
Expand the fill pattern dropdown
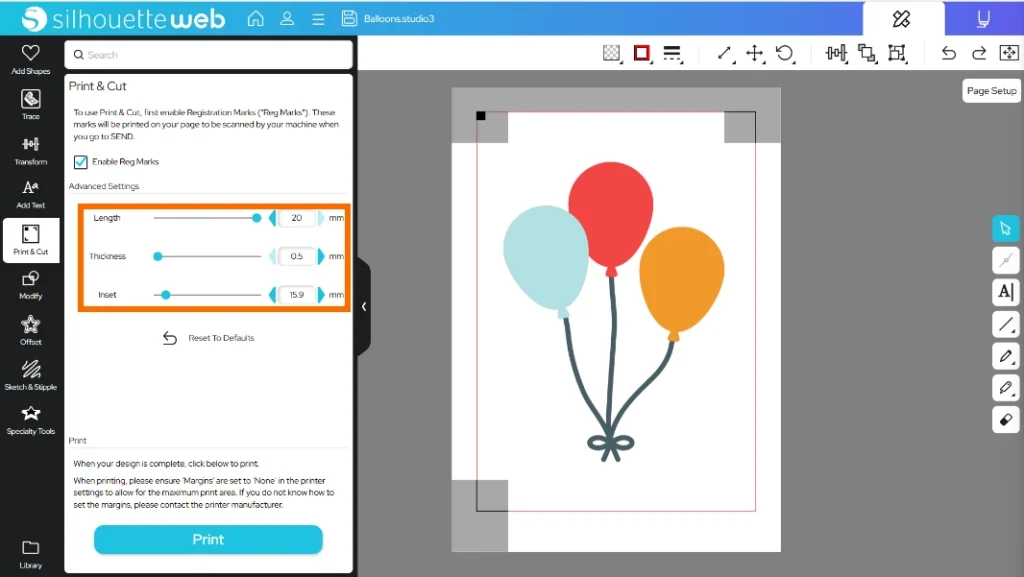point(611,53)
